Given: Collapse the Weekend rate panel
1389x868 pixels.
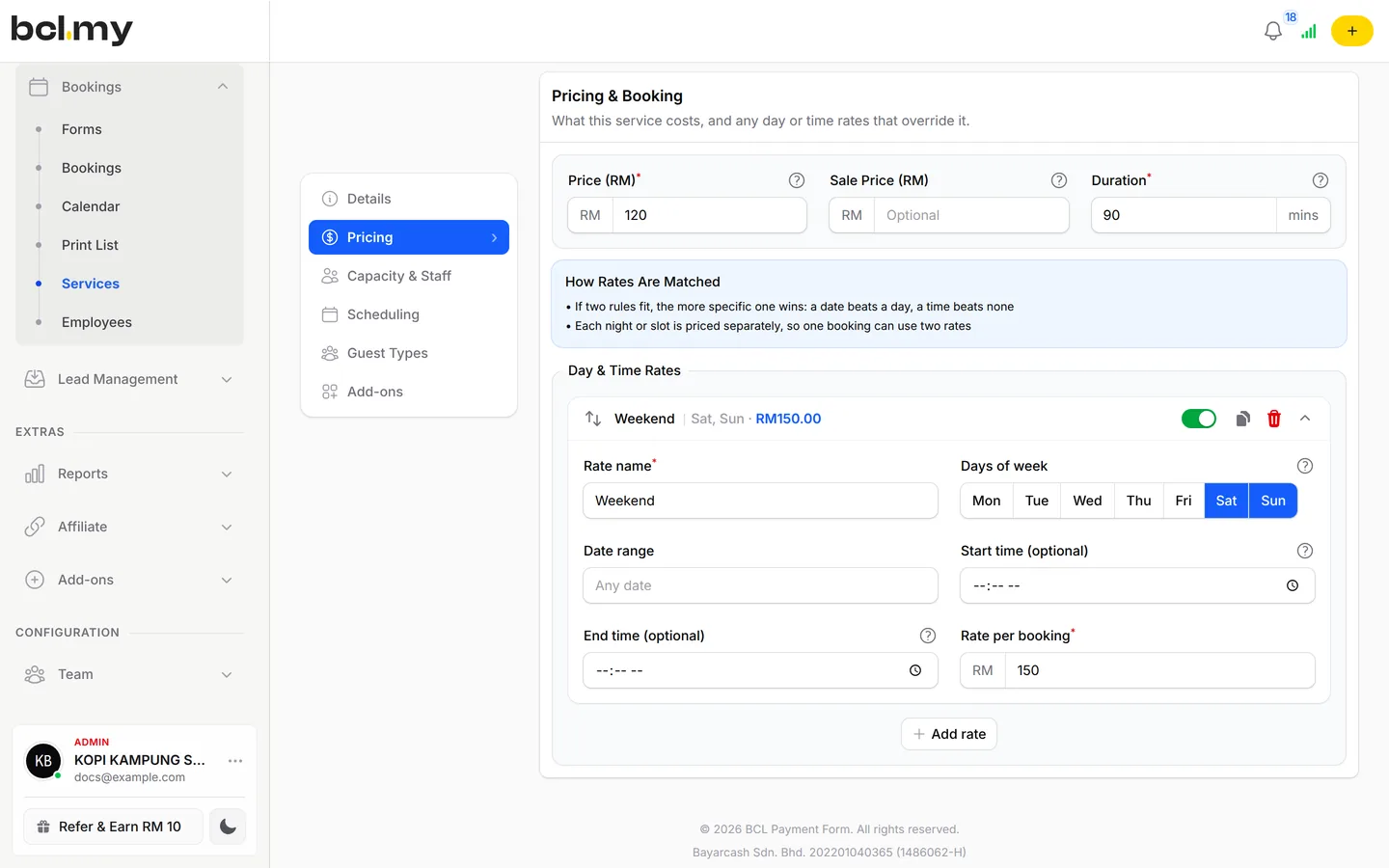Looking at the screenshot, I should (1305, 419).
